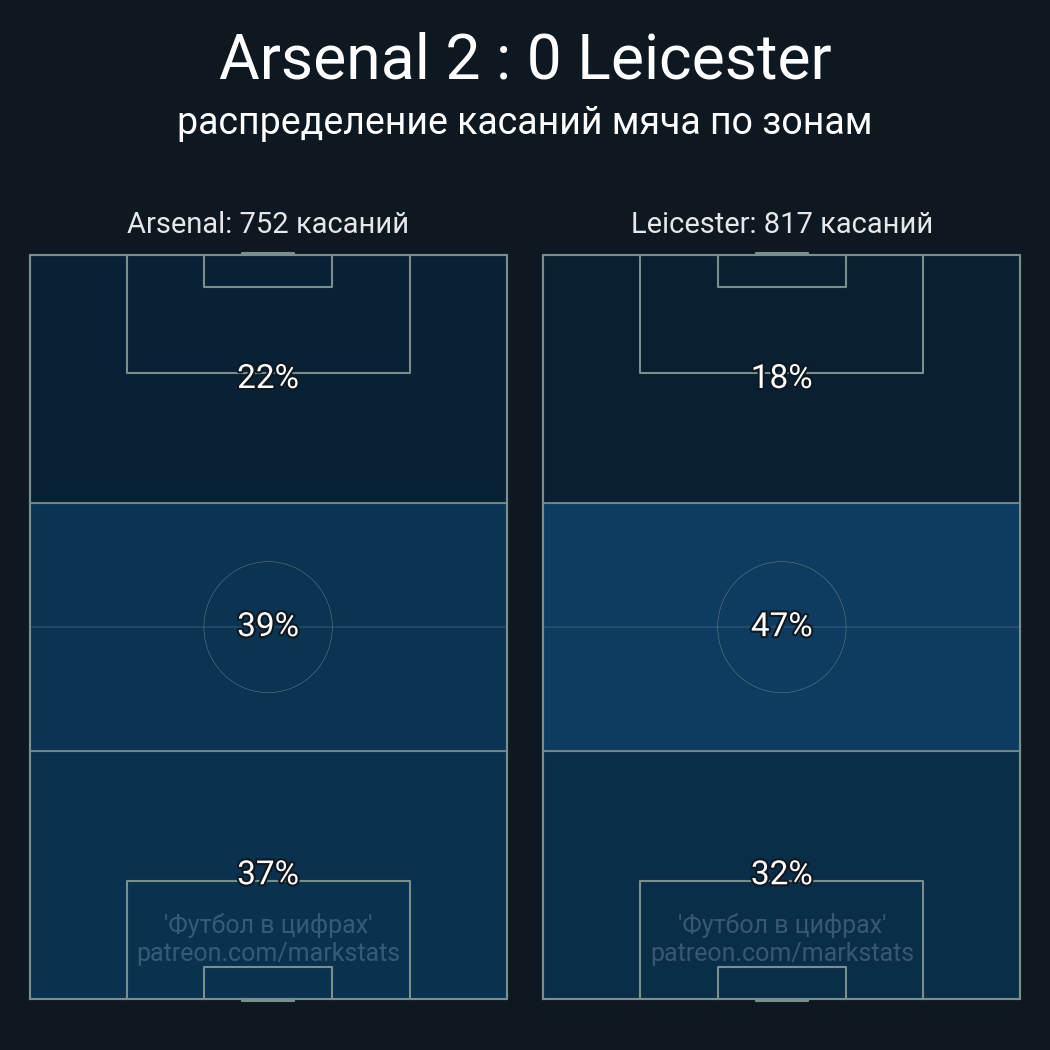
Task: Click Arsenal's 22% attacking zone label
Action: point(268,377)
